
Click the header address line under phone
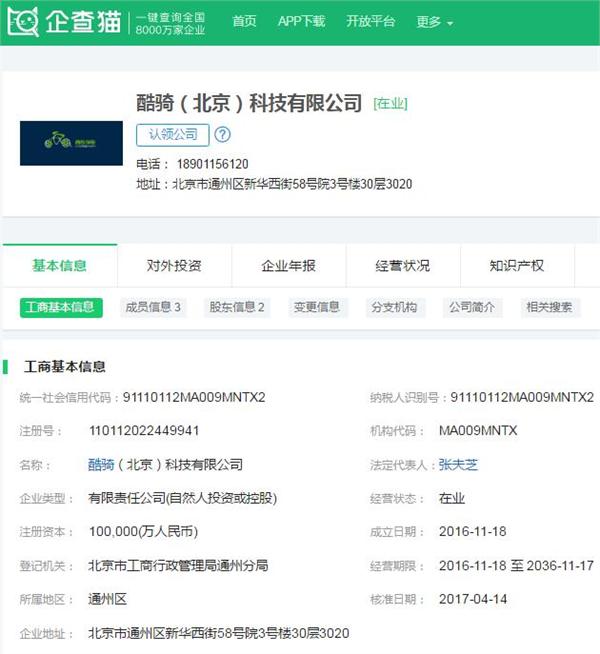274,184
